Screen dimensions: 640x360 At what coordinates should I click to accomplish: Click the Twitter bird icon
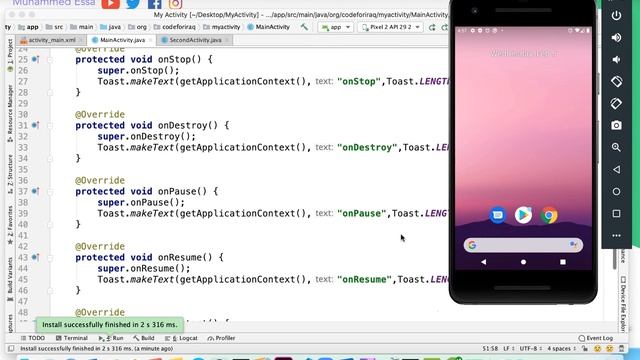pos(133,4)
